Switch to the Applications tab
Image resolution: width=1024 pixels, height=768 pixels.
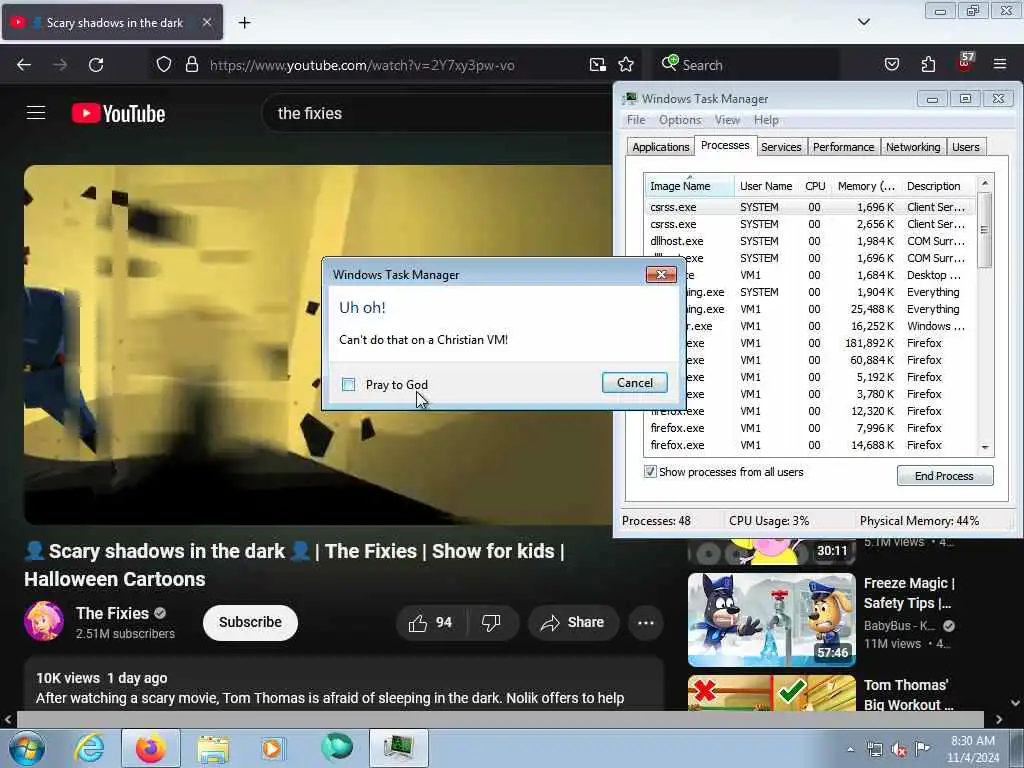[x=660, y=147]
